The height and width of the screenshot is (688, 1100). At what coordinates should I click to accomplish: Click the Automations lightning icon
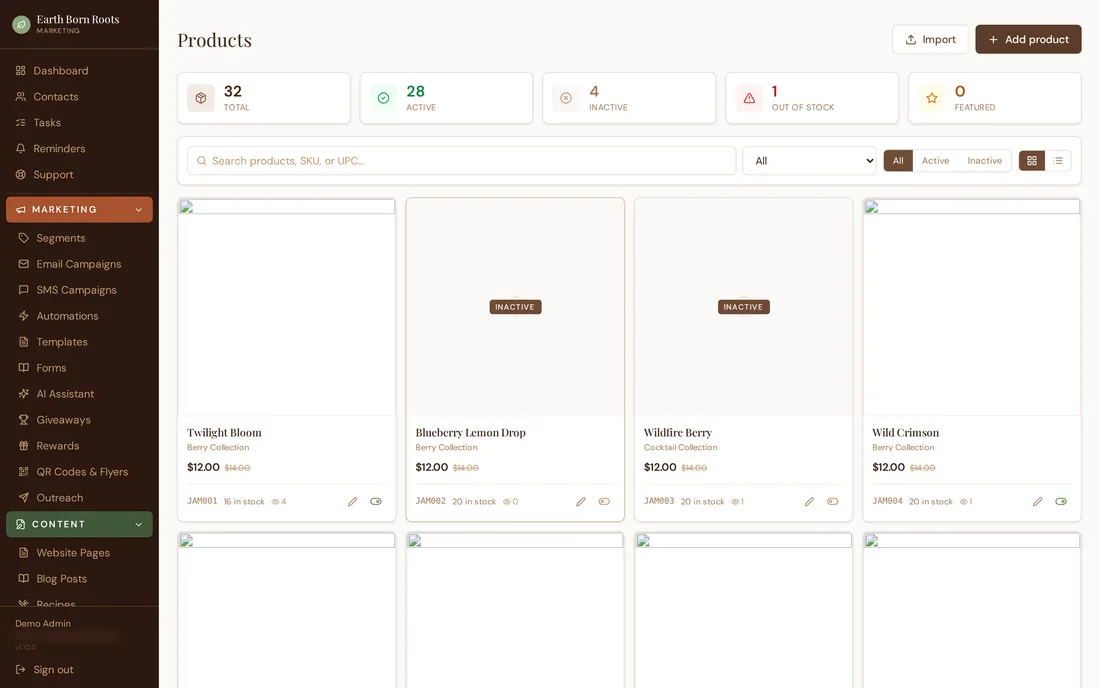tap(24, 316)
